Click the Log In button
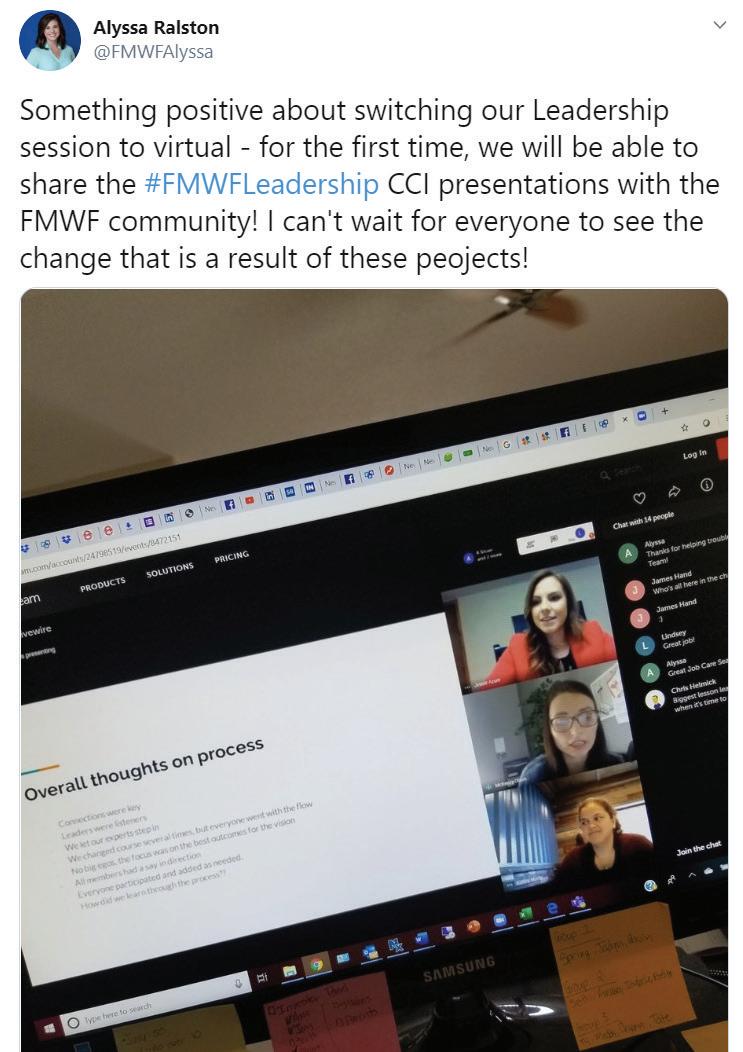743x1052 pixels. pos(695,454)
